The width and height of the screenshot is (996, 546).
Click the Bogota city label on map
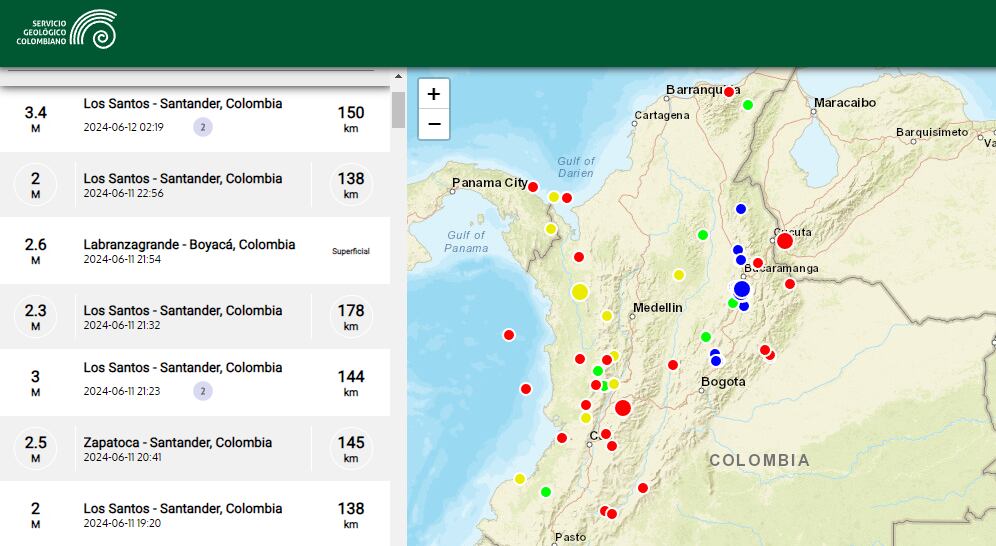pos(723,382)
